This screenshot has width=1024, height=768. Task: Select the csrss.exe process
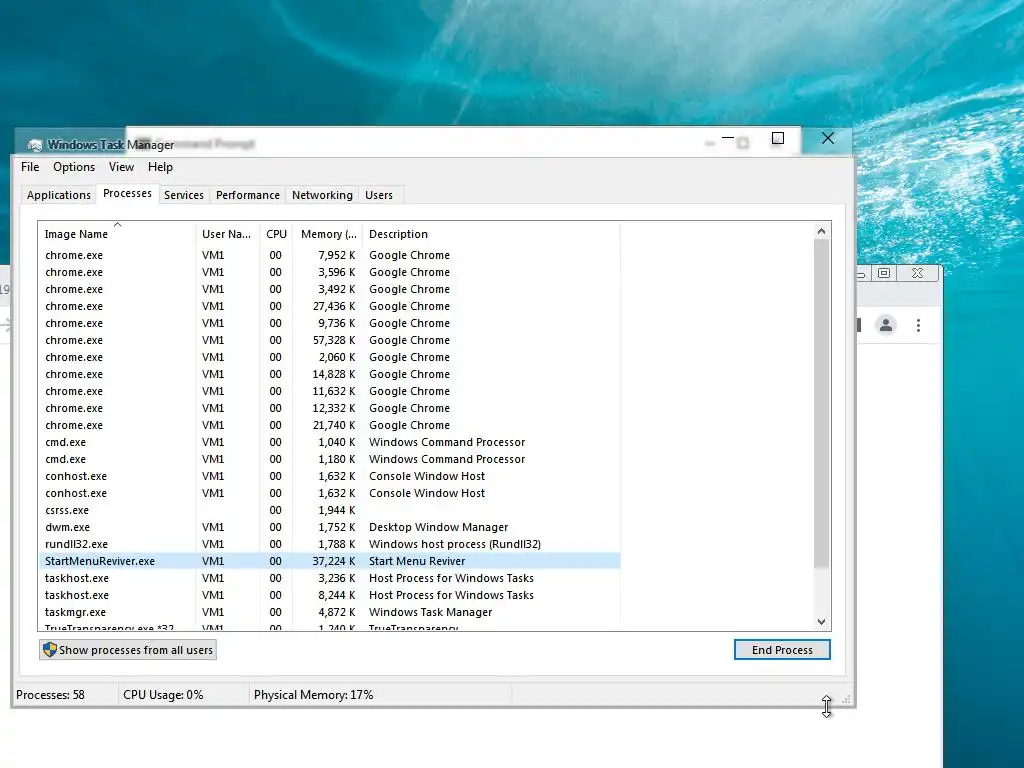pos(329,510)
